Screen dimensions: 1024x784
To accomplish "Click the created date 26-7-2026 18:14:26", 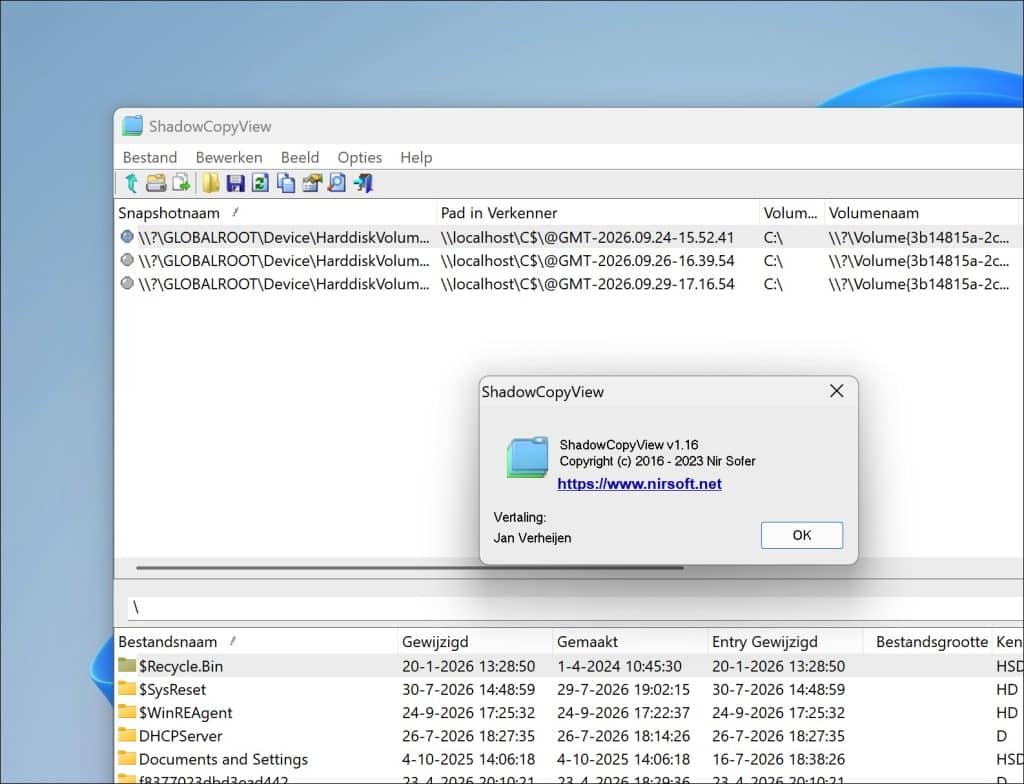I will 623,736.
